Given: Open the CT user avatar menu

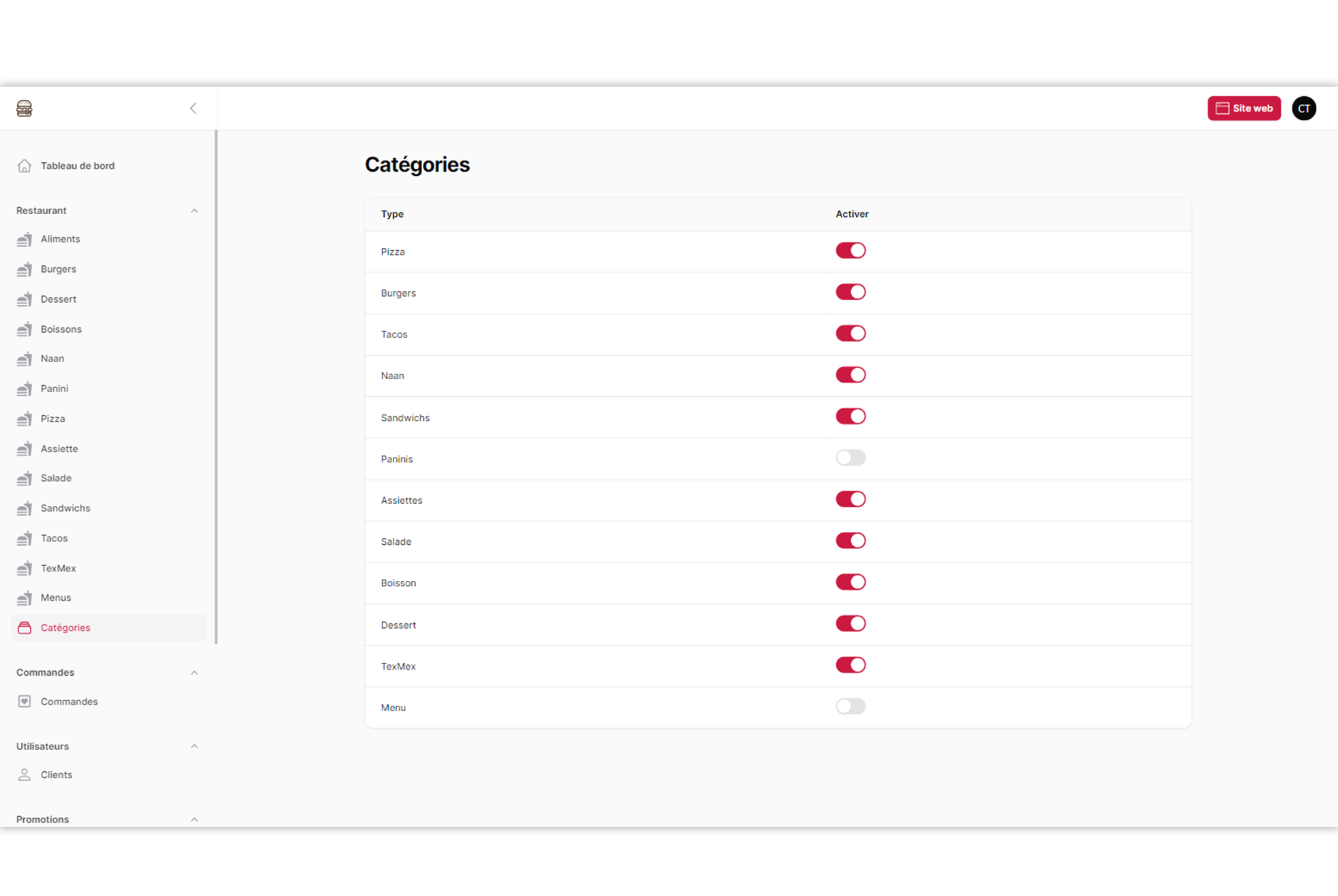Looking at the screenshot, I should [x=1303, y=108].
